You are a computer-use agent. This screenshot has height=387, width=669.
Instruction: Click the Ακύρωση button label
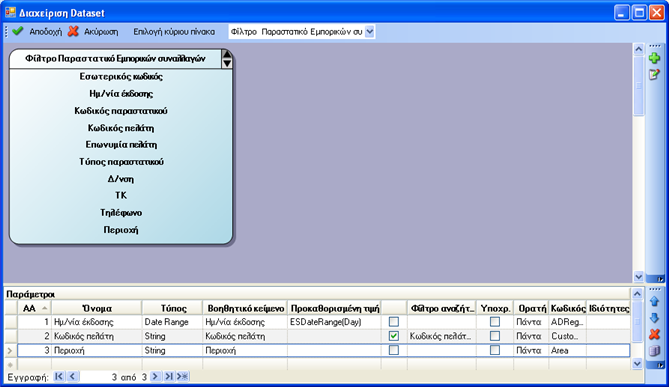click(x=101, y=32)
